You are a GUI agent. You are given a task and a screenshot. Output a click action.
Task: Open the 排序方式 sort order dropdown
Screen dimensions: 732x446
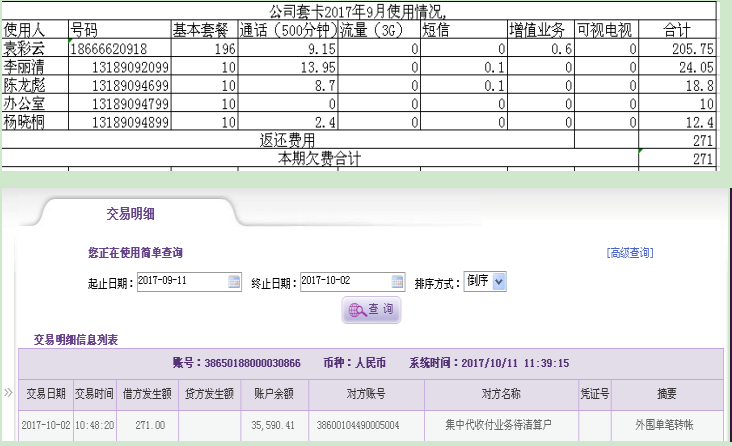point(499,282)
